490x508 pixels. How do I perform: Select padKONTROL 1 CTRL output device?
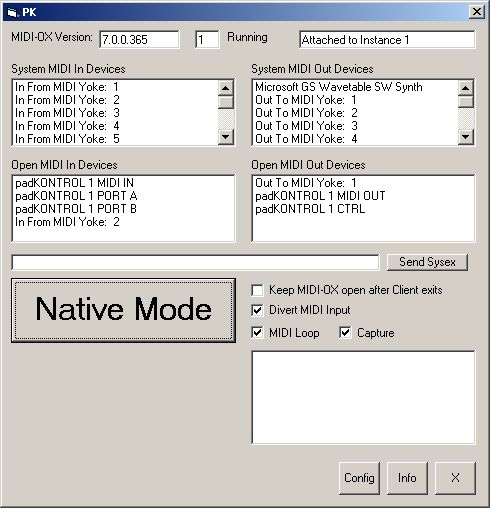tap(310, 209)
